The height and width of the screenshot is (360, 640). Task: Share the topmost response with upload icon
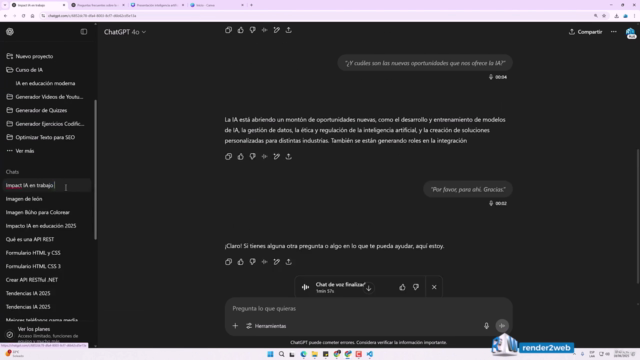(x=289, y=30)
